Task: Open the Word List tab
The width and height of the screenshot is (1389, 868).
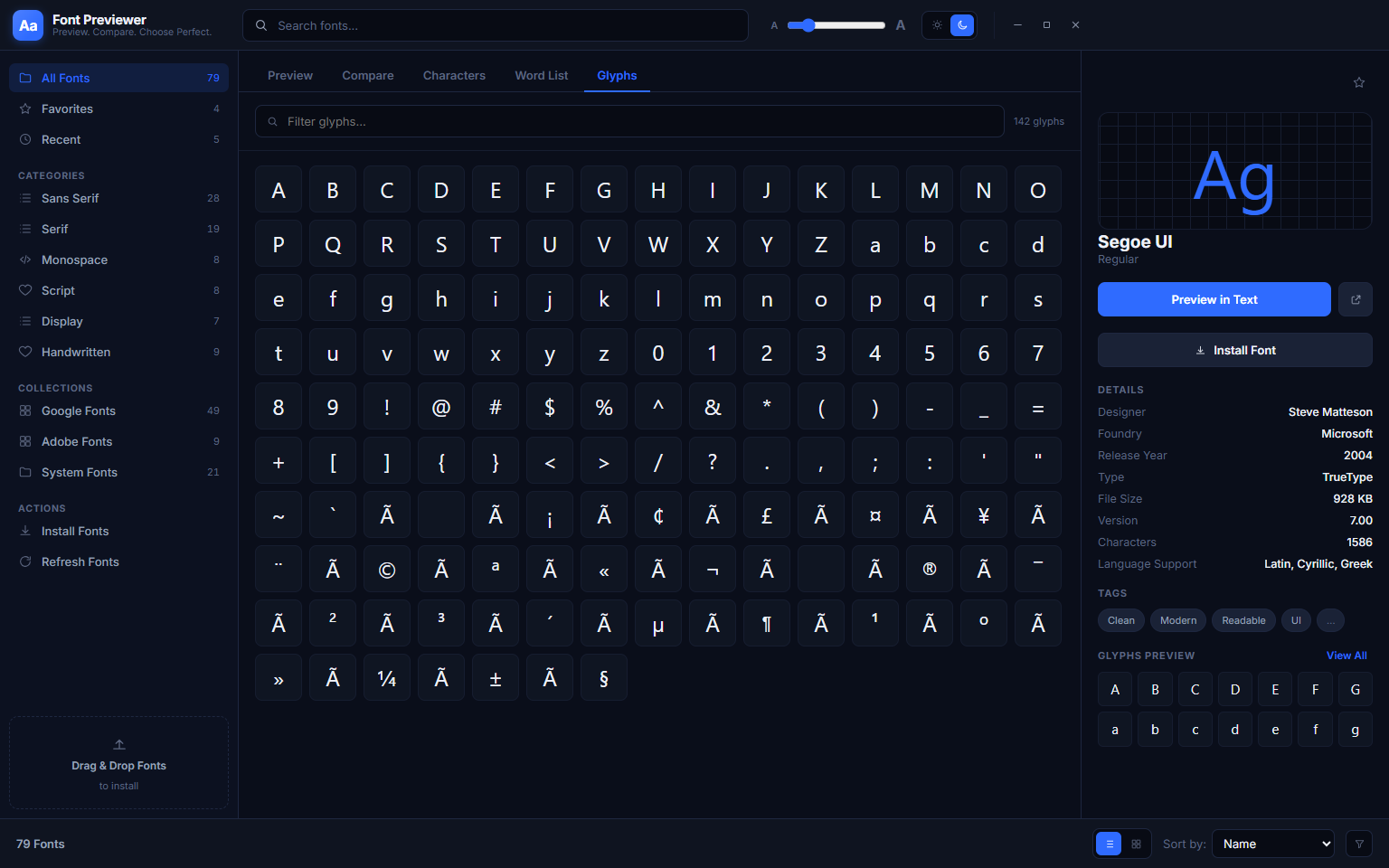Action: tap(542, 76)
